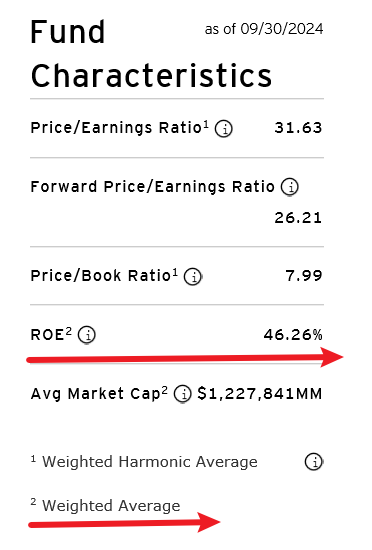The image size is (372, 550).
Task: Select the Price/Book Ratio label text
Action: (x=104, y=276)
